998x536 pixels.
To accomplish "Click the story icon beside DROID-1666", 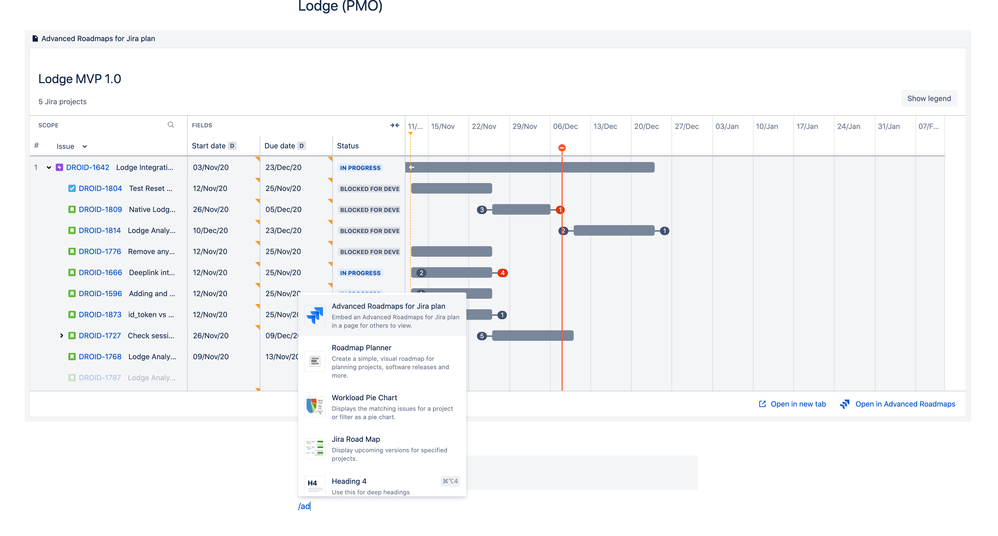I will click(x=72, y=272).
